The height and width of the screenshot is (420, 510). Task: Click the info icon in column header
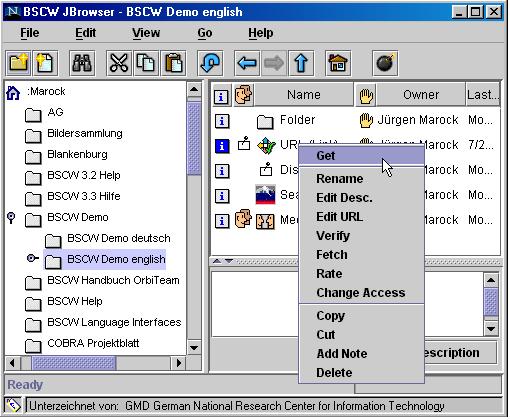point(221,96)
